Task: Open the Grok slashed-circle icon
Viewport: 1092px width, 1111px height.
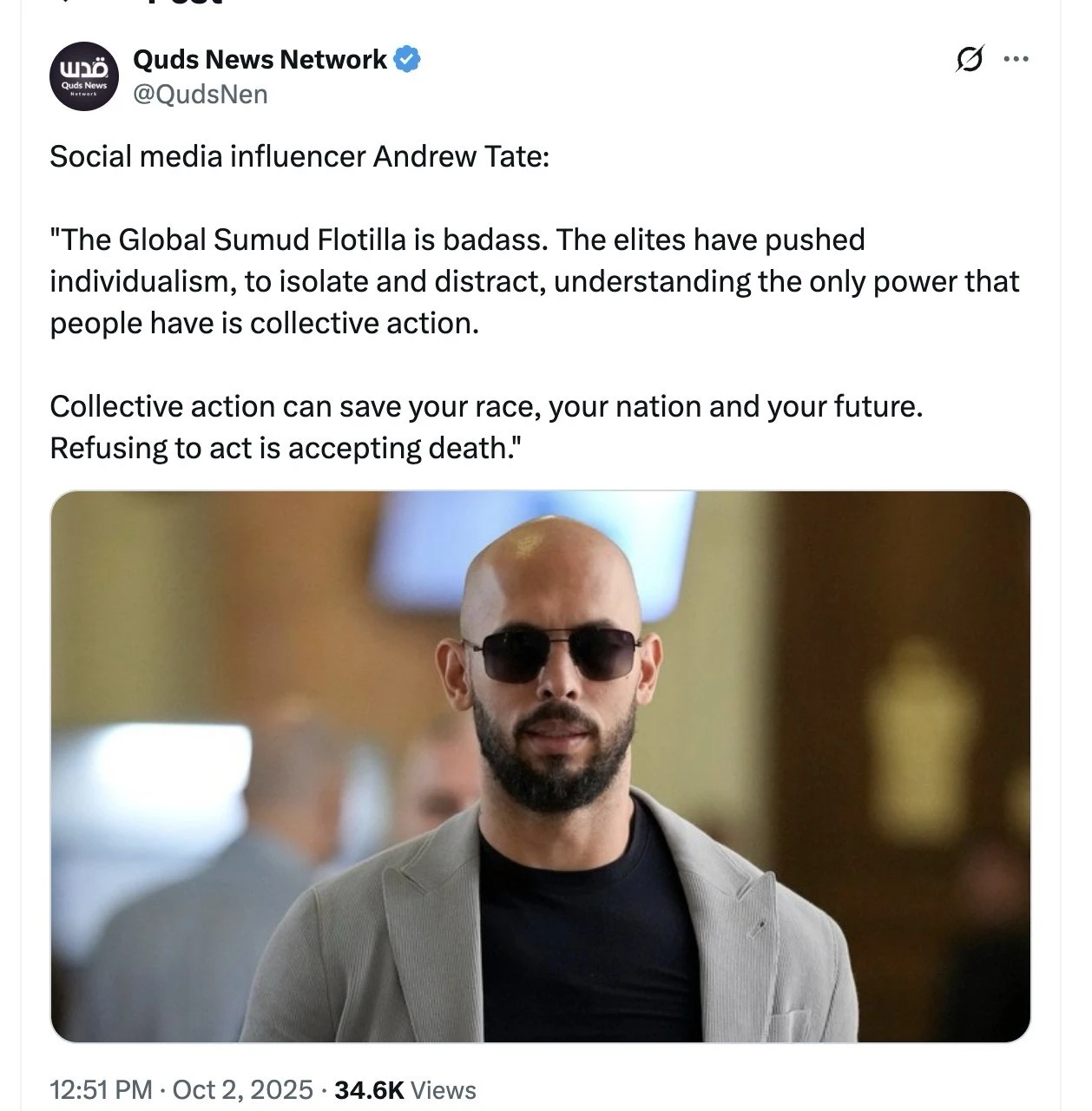Action: pyautogui.click(x=969, y=60)
